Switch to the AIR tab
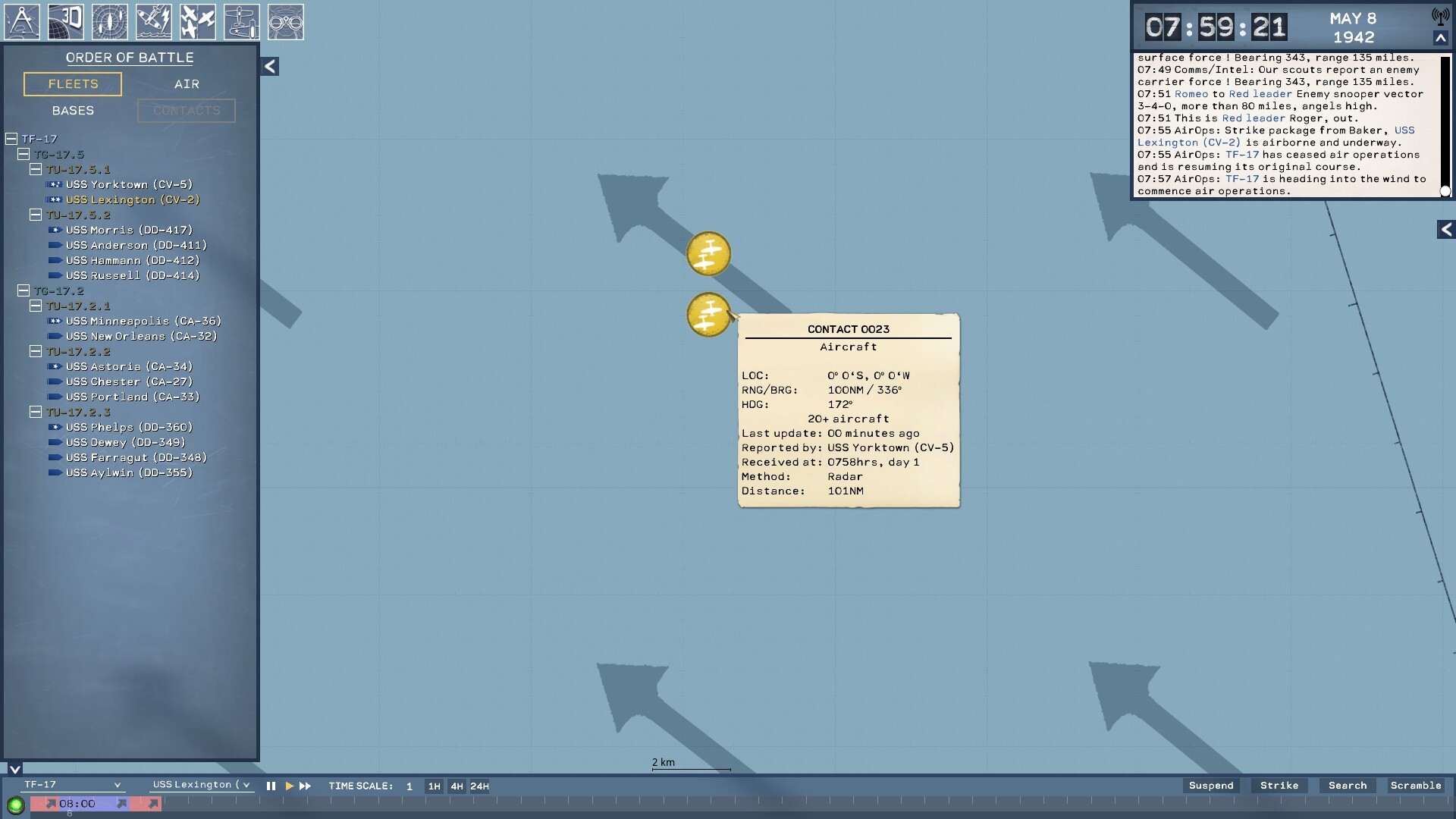 pos(187,84)
